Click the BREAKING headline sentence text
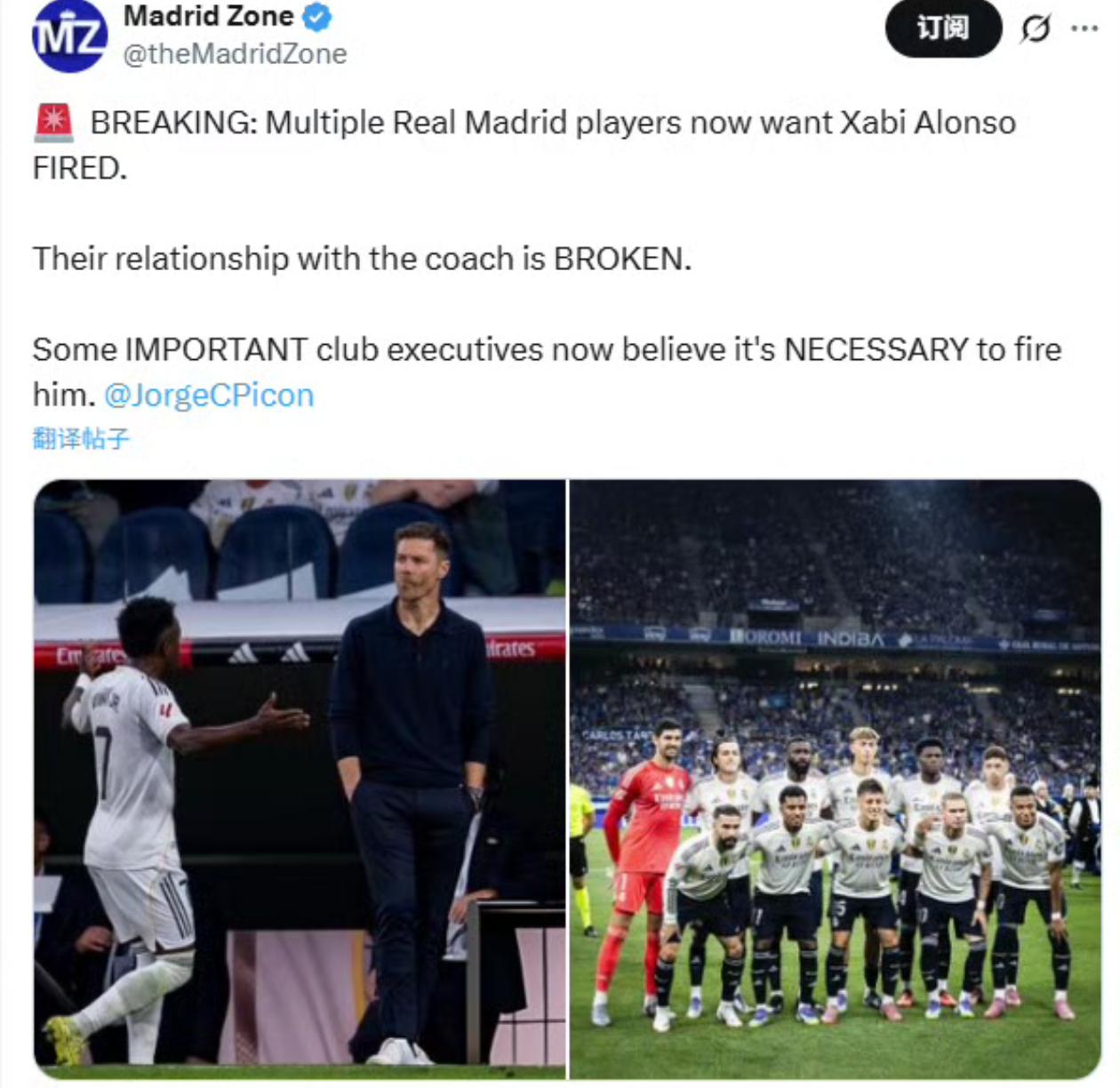1120x1088 pixels. pyautogui.click(x=524, y=144)
